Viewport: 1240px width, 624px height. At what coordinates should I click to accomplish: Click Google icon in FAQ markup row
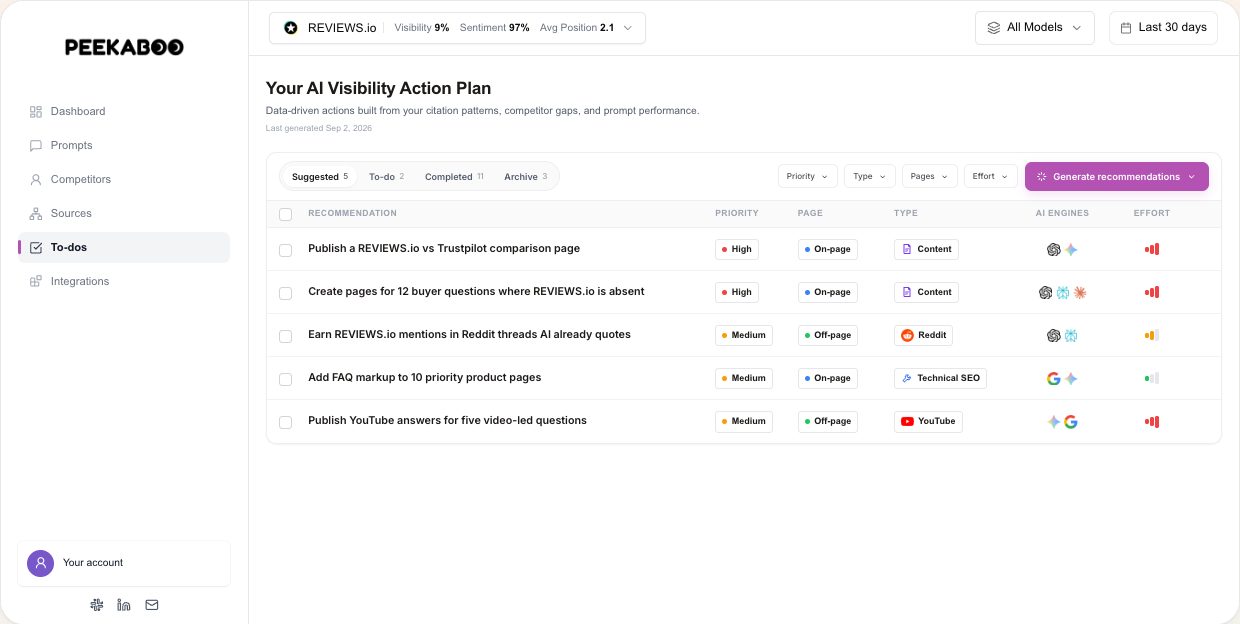click(1053, 379)
